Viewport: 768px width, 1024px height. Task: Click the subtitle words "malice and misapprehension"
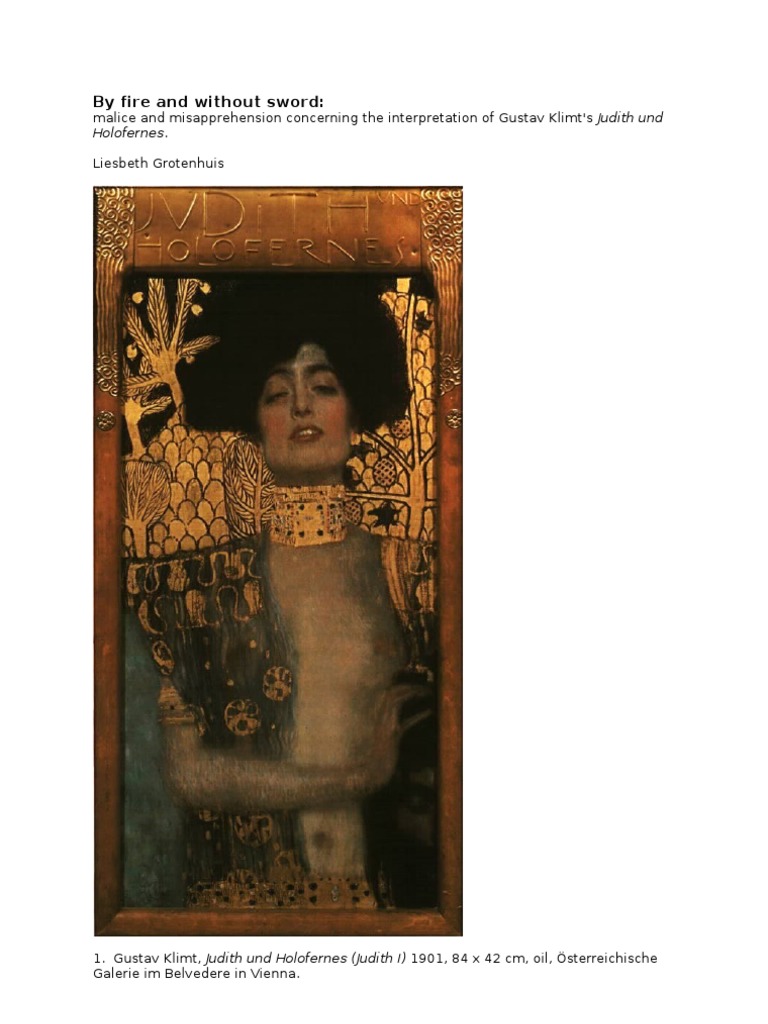pyautogui.click(x=187, y=118)
